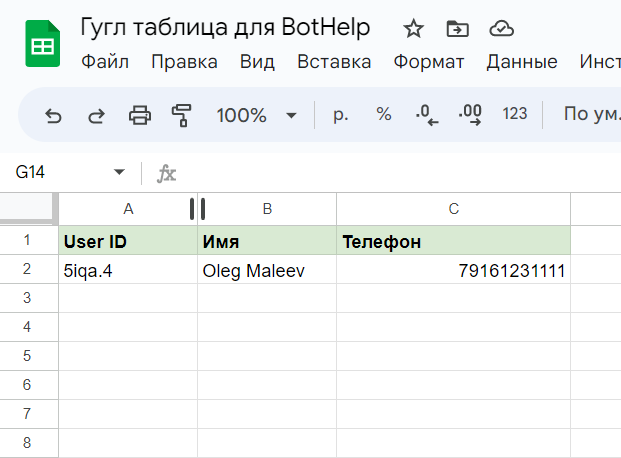Decrease decimal places

pos(427,115)
